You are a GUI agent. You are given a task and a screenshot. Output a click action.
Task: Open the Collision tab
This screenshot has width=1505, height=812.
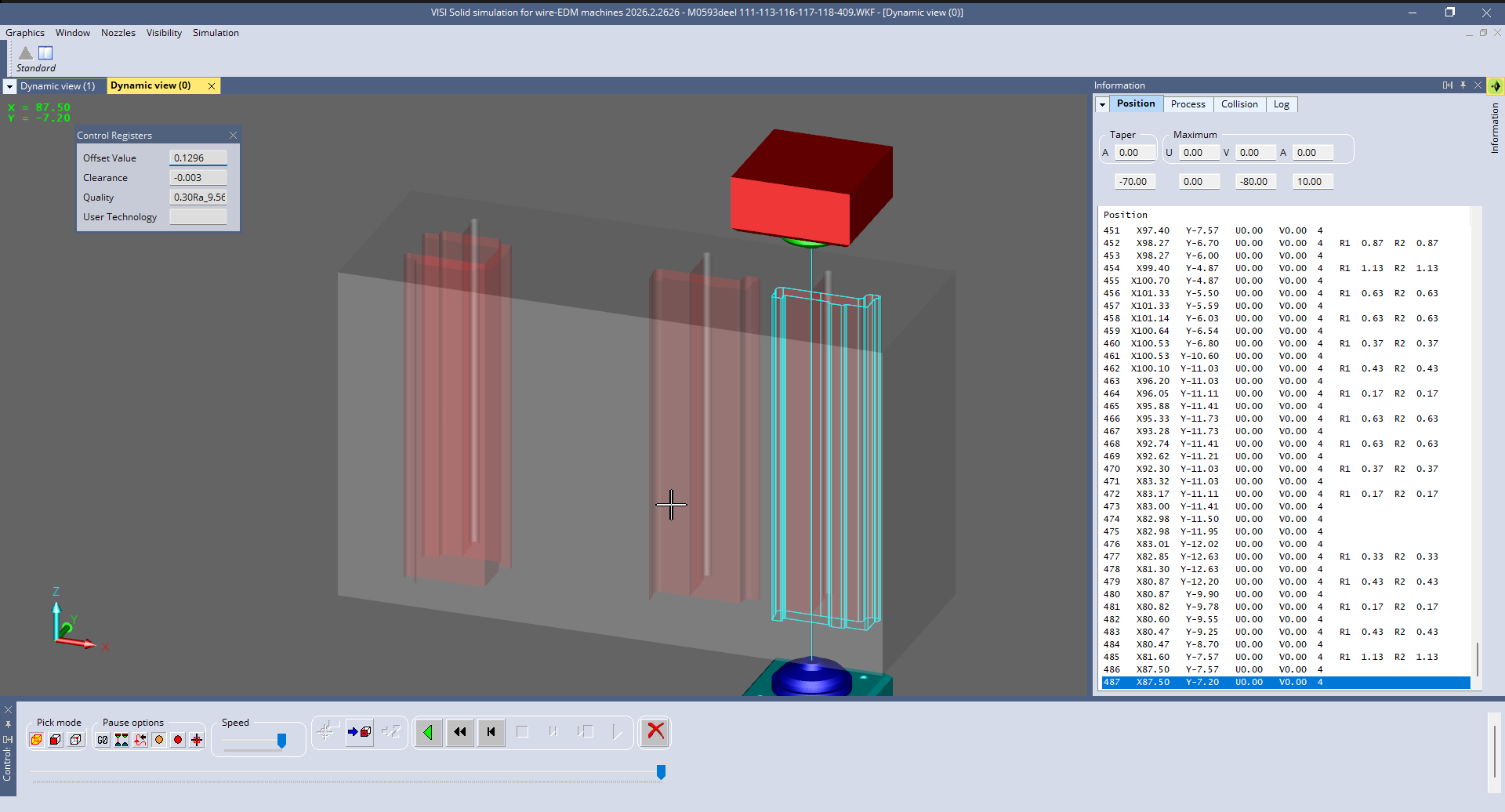1239,104
